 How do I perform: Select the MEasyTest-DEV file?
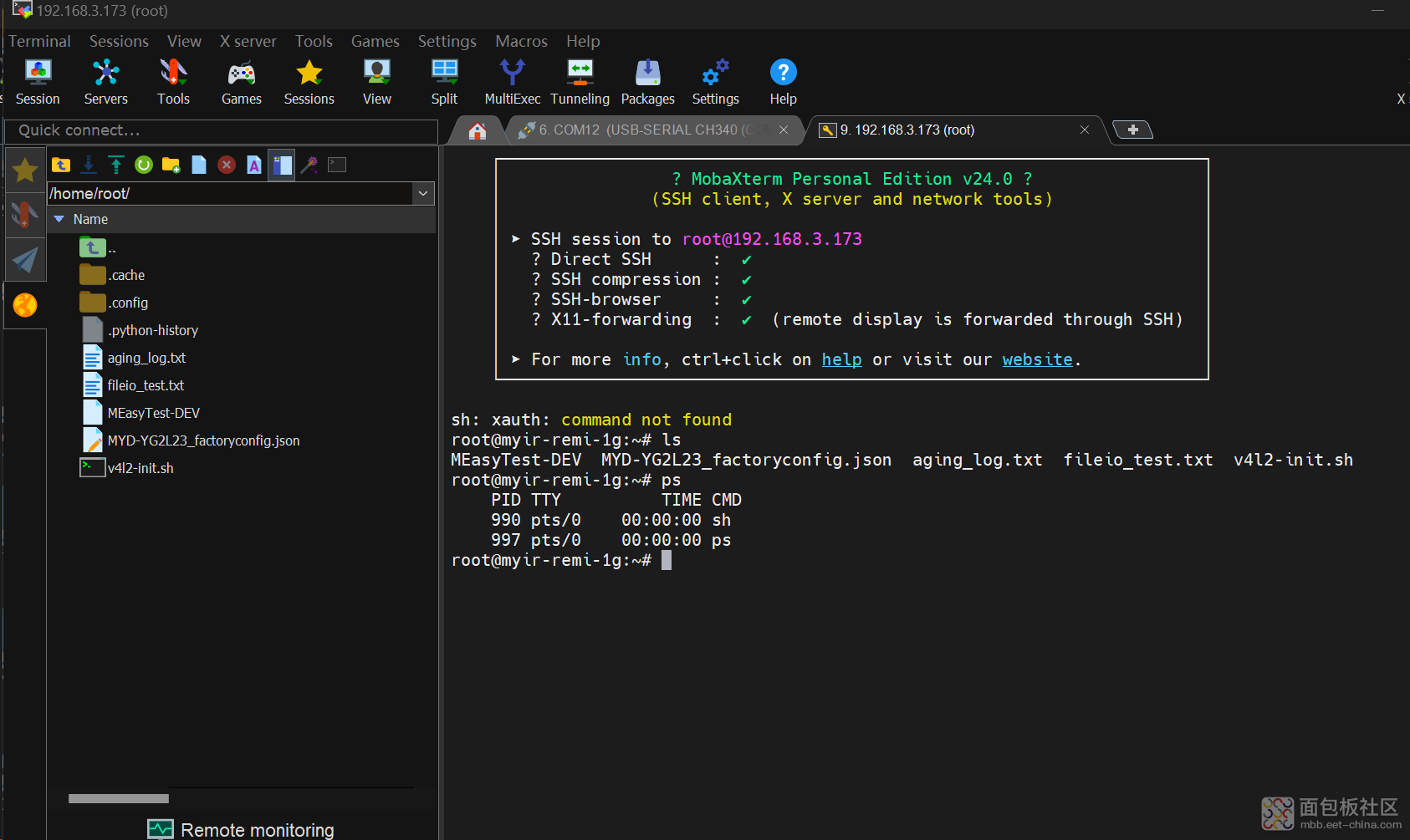click(140, 413)
